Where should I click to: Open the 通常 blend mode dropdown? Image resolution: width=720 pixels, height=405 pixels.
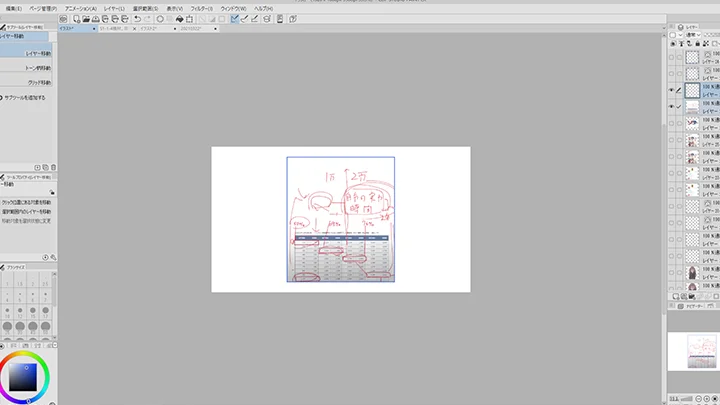click(x=693, y=35)
